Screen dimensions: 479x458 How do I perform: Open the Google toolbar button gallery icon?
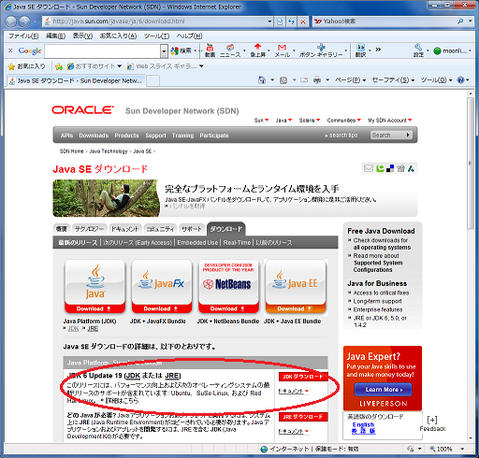point(321,51)
